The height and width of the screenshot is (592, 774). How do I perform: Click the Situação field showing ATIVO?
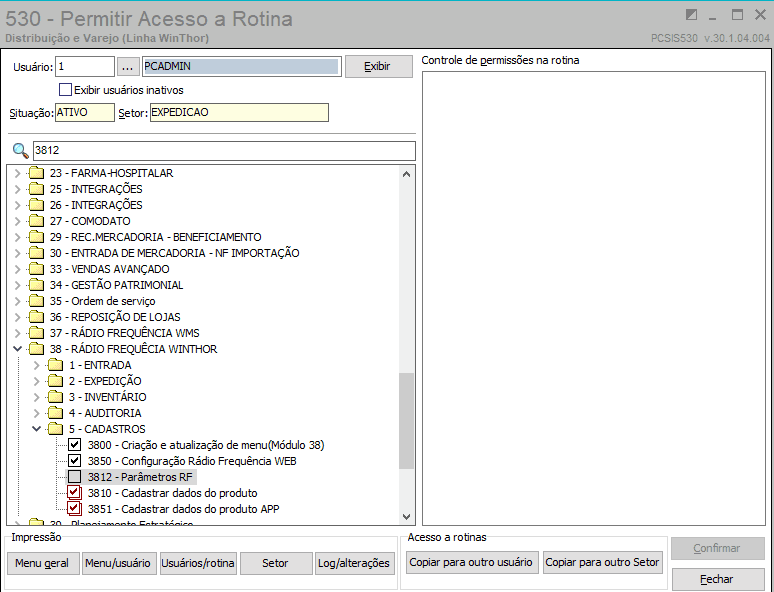84,112
